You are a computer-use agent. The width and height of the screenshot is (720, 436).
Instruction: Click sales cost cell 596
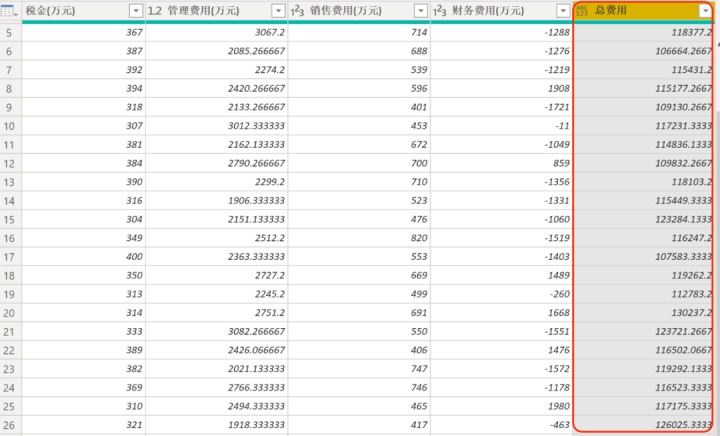[359, 89]
